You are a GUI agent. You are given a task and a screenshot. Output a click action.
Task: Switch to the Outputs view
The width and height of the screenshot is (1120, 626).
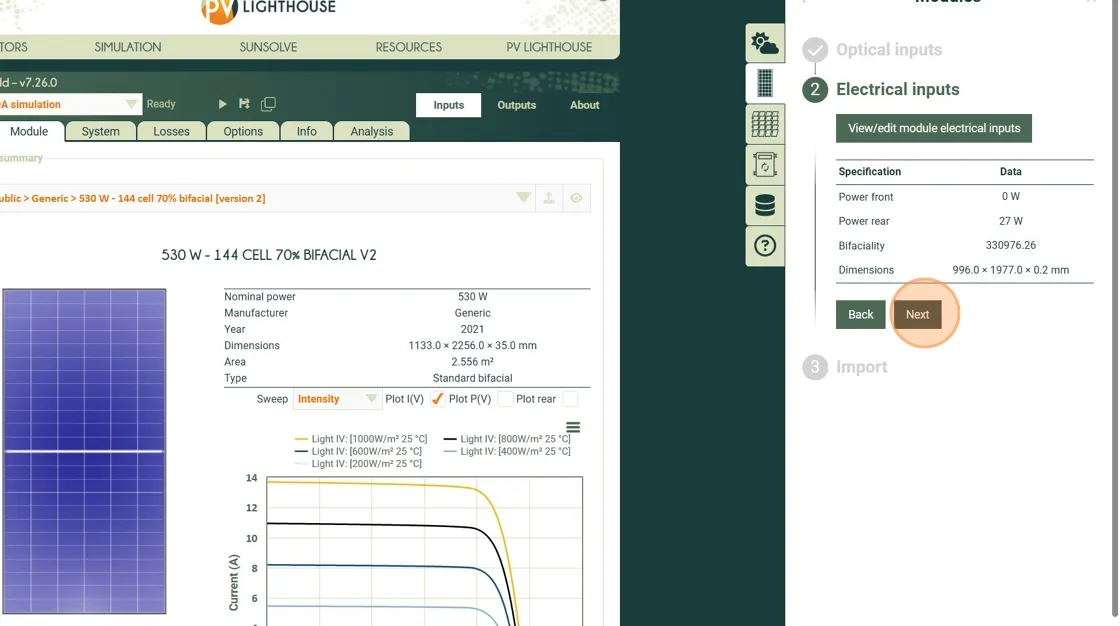click(516, 105)
